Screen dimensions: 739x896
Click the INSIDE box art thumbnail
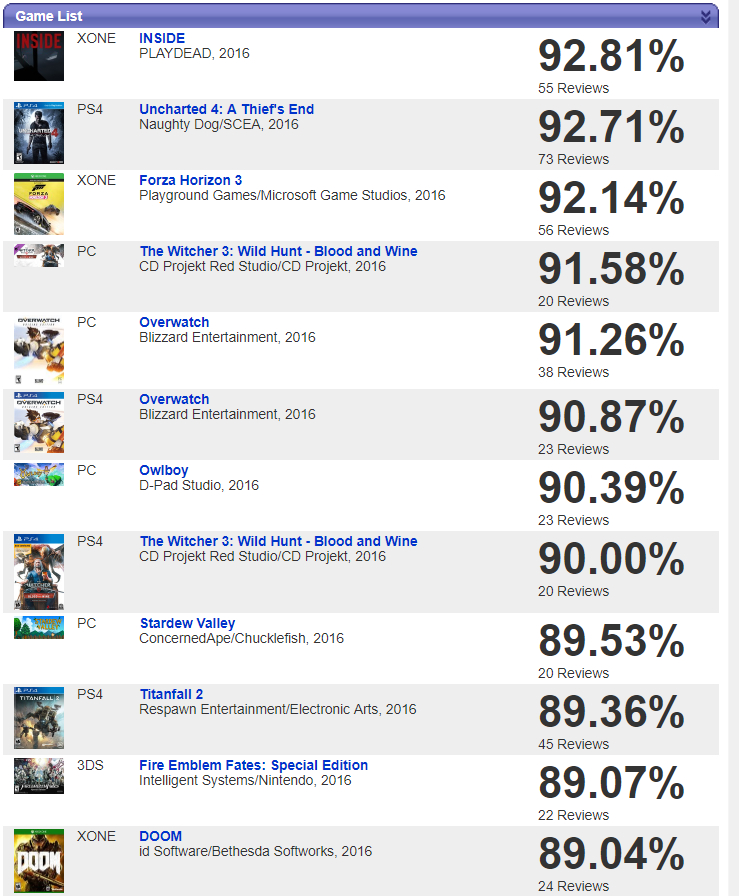(x=39, y=56)
